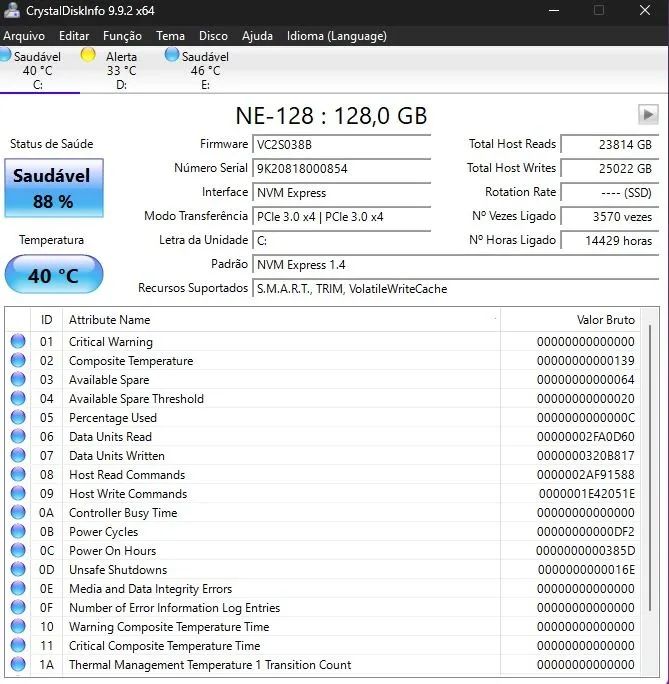Click the Attribute Name column header

[281, 320]
